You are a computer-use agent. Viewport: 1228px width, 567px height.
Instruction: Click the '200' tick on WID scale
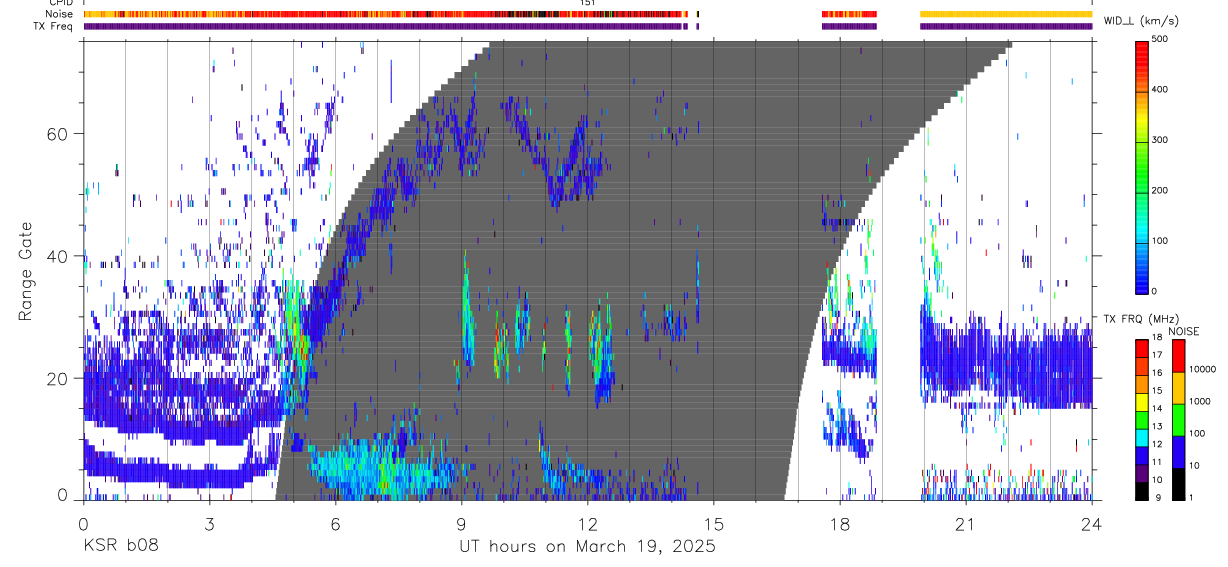1160,190
